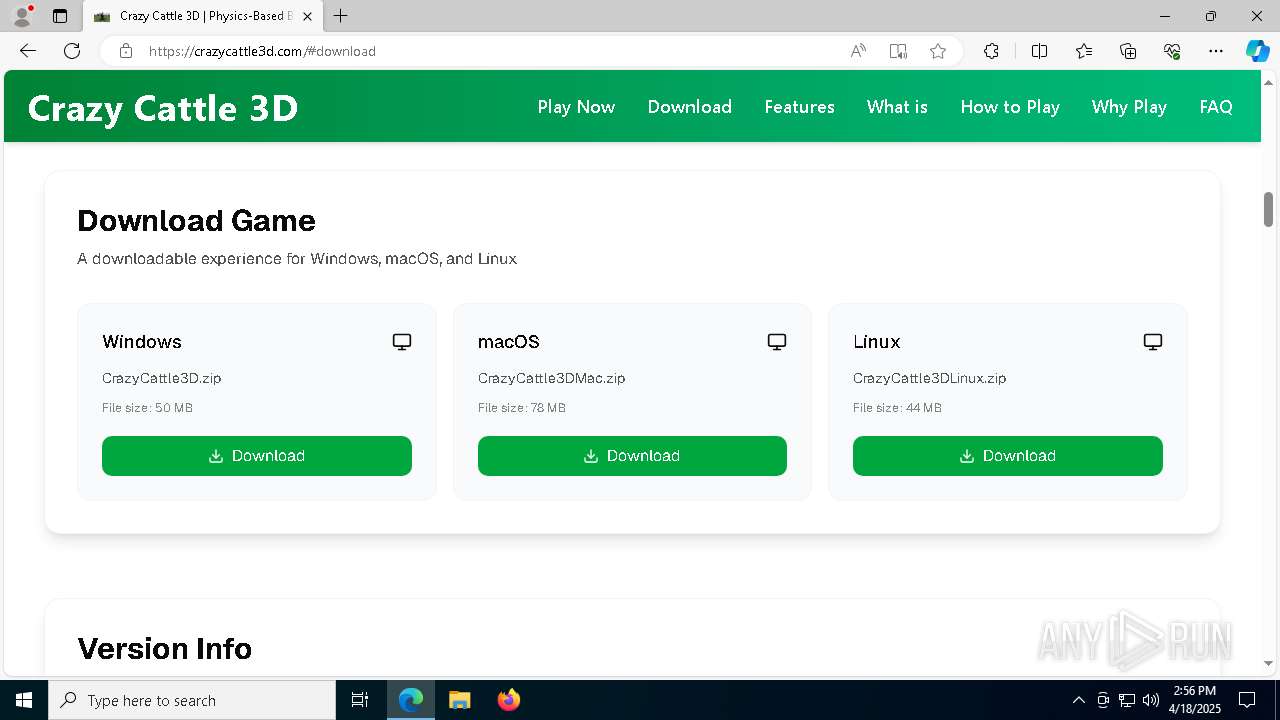Go to Play Now section
The image size is (1280, 720).
point(576,107)
